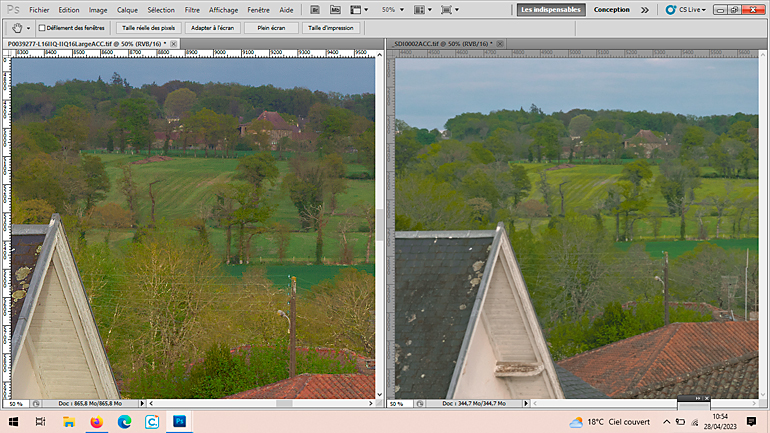This screenshot has height=433, width=770.
Task: Select the Les indispensables workspace
Action: pyautogui.click(x=551, y=10)
